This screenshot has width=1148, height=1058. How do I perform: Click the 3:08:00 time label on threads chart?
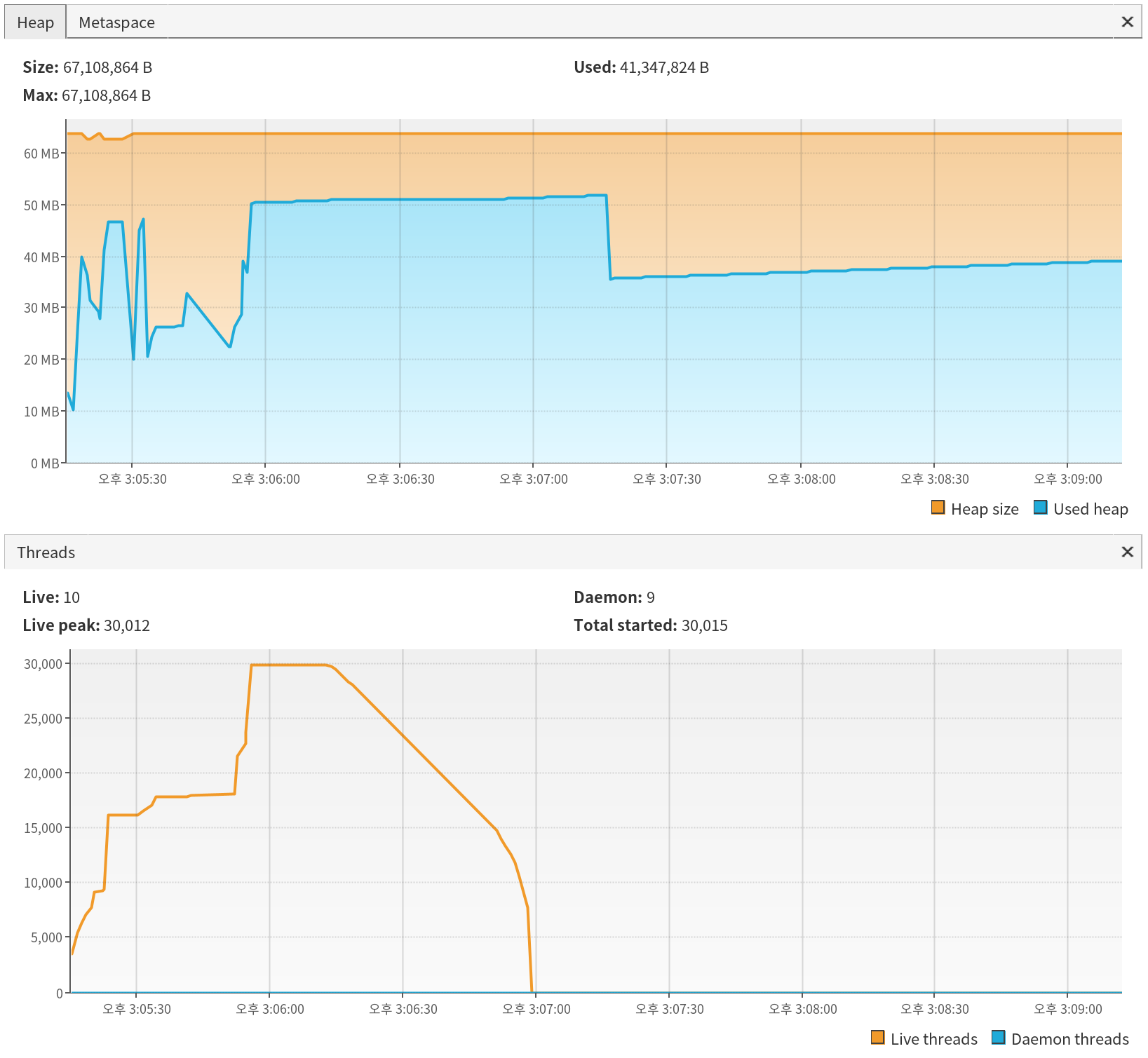pos(803,1009)
